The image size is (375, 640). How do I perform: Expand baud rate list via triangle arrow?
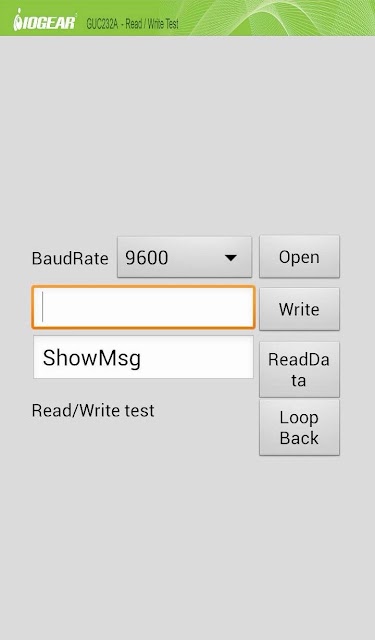231,258
